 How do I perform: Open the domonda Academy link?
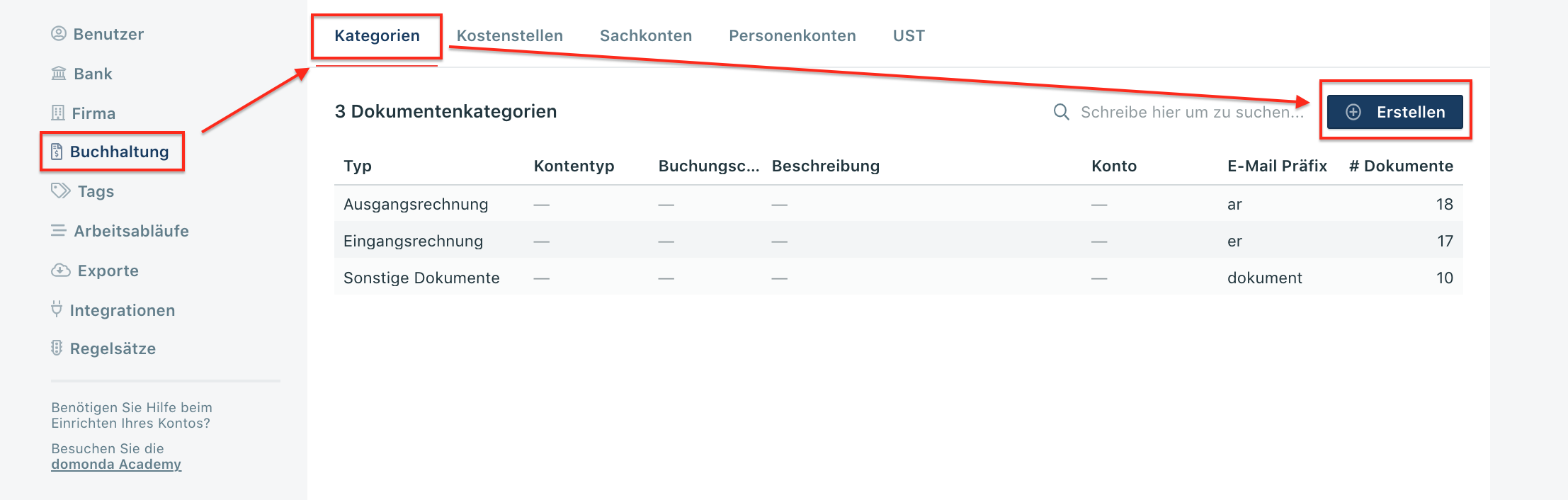click(x=115, y=465)
